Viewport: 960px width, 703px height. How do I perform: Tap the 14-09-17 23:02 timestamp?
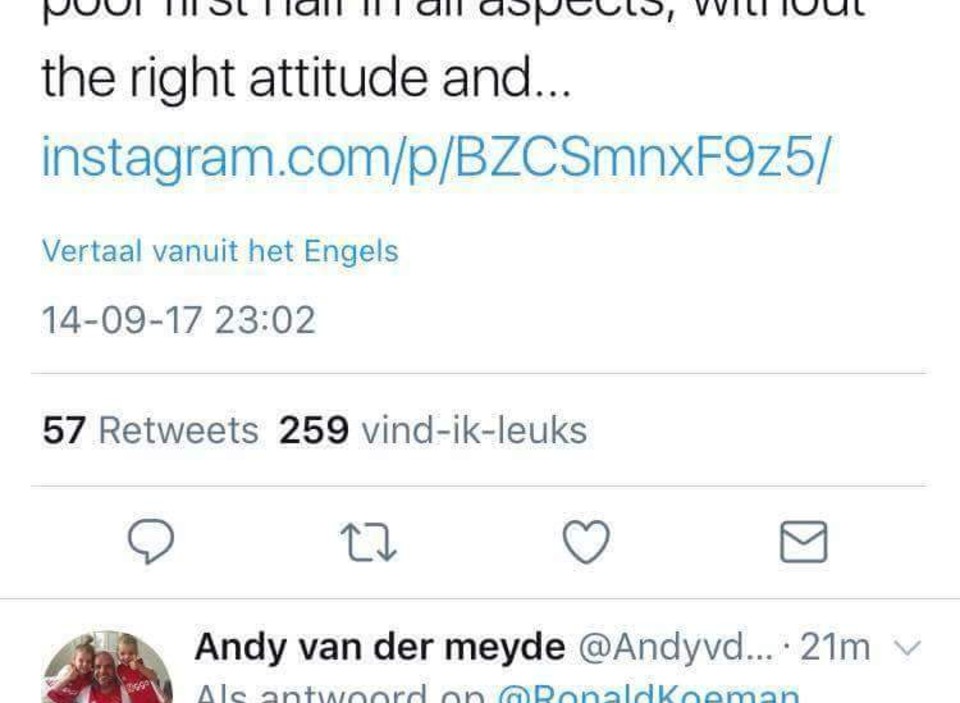(178, 320)
